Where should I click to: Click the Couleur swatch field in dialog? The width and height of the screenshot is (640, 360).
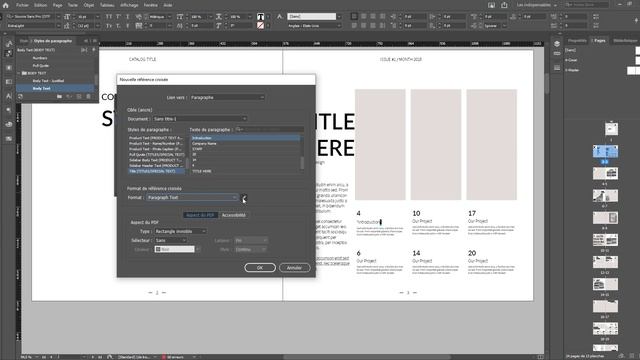[x=175, y=249]
